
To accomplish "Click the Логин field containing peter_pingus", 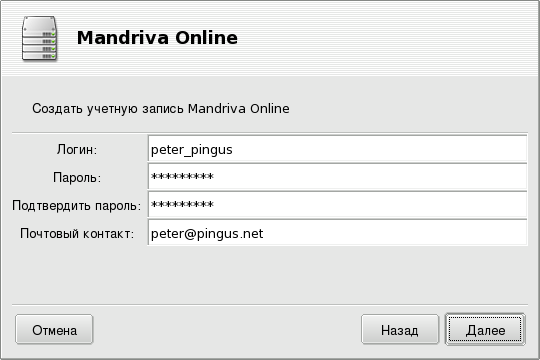I will tap(338, 148).
